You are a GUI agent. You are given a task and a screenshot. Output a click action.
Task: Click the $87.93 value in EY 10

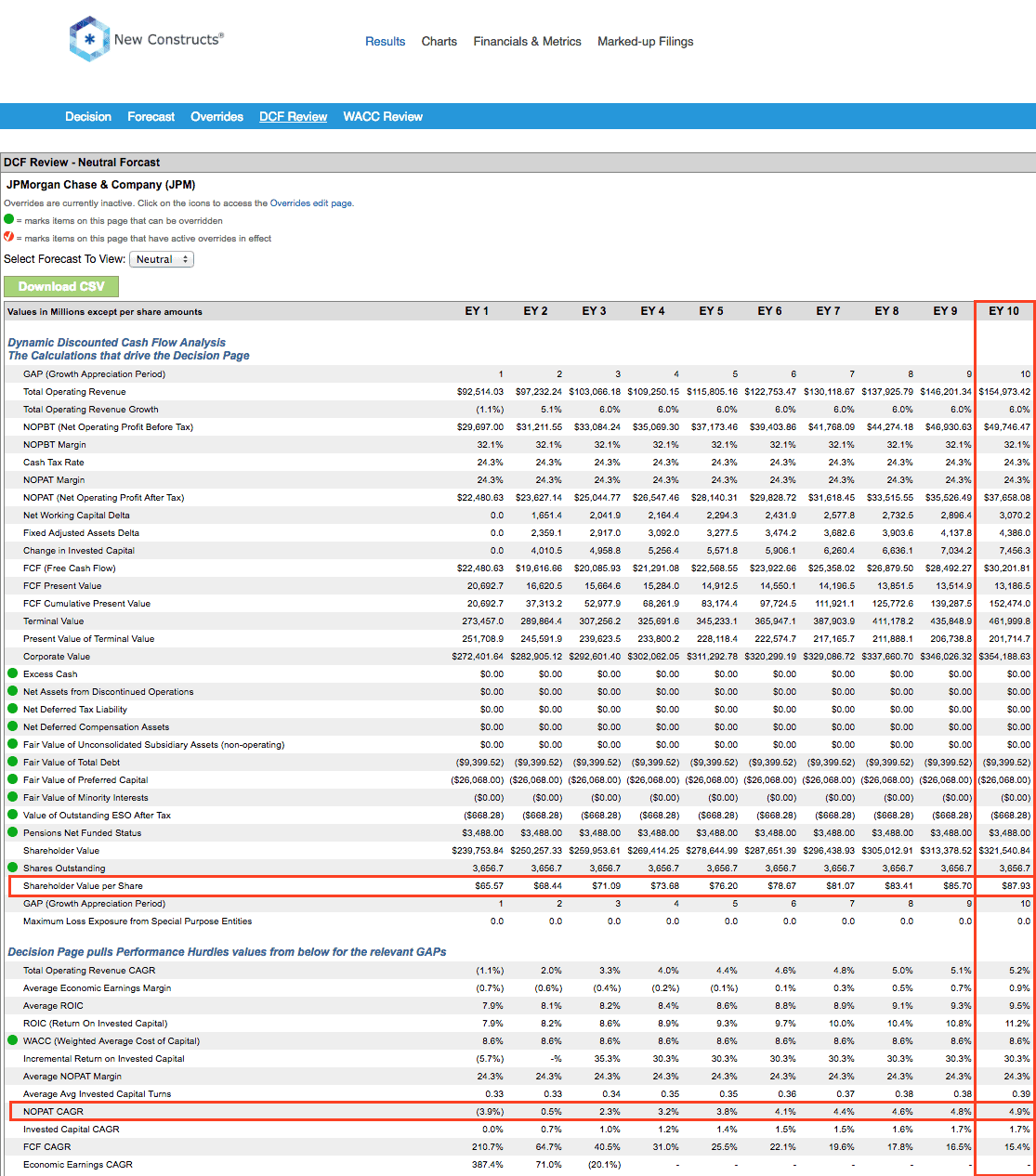(x=1015, y=885)
